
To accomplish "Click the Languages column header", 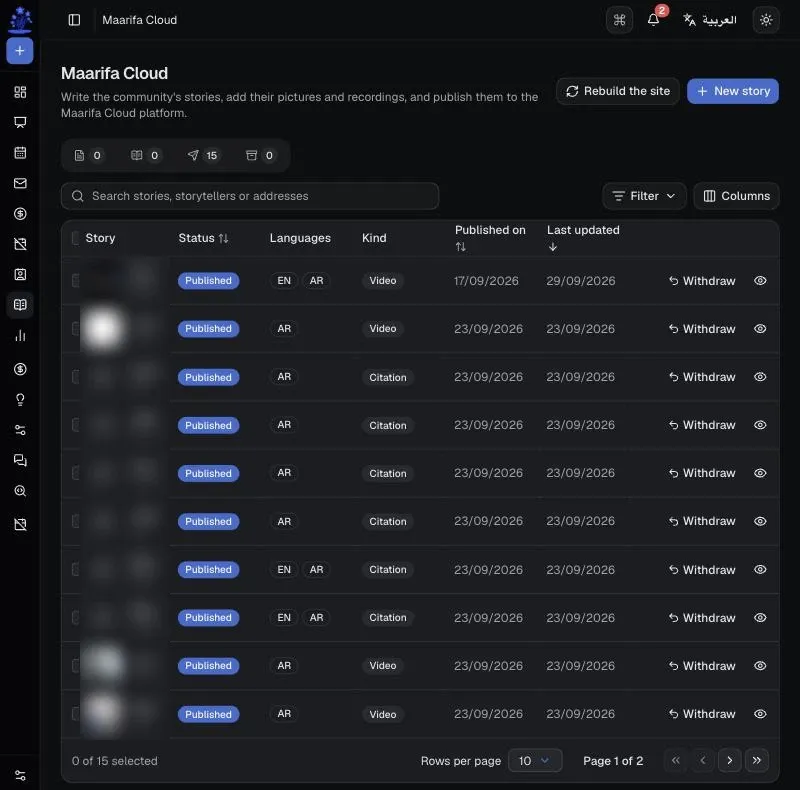I will point(300,238).
